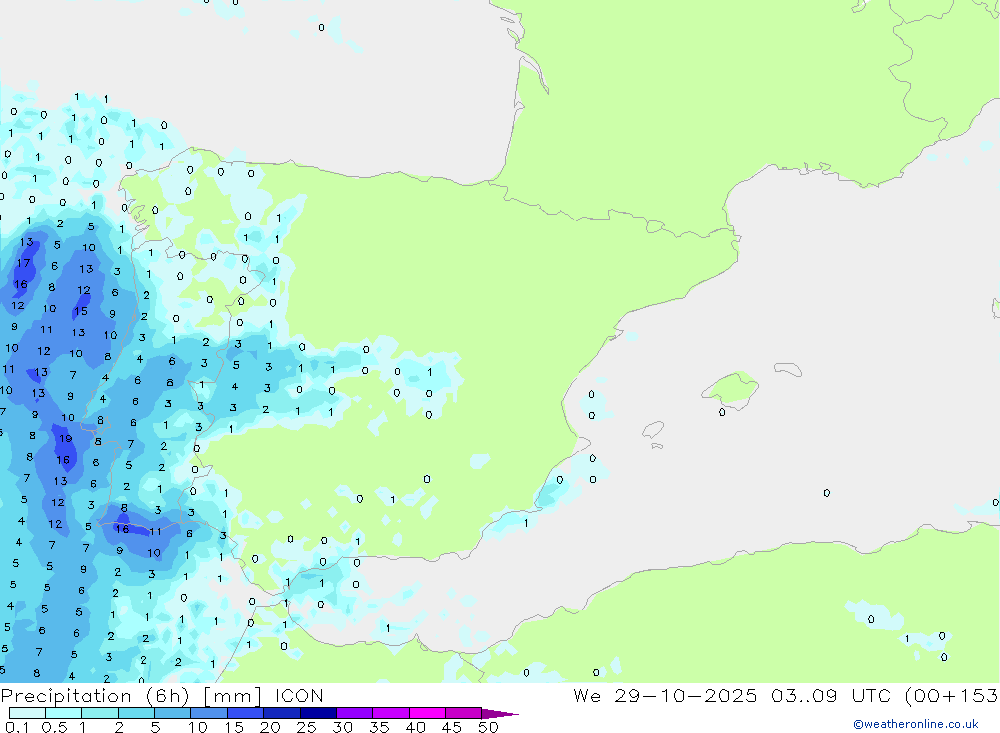Pick the 15–20 mm legend swatch
Viewport: 1000px width, 733px height.
point(246,713)
